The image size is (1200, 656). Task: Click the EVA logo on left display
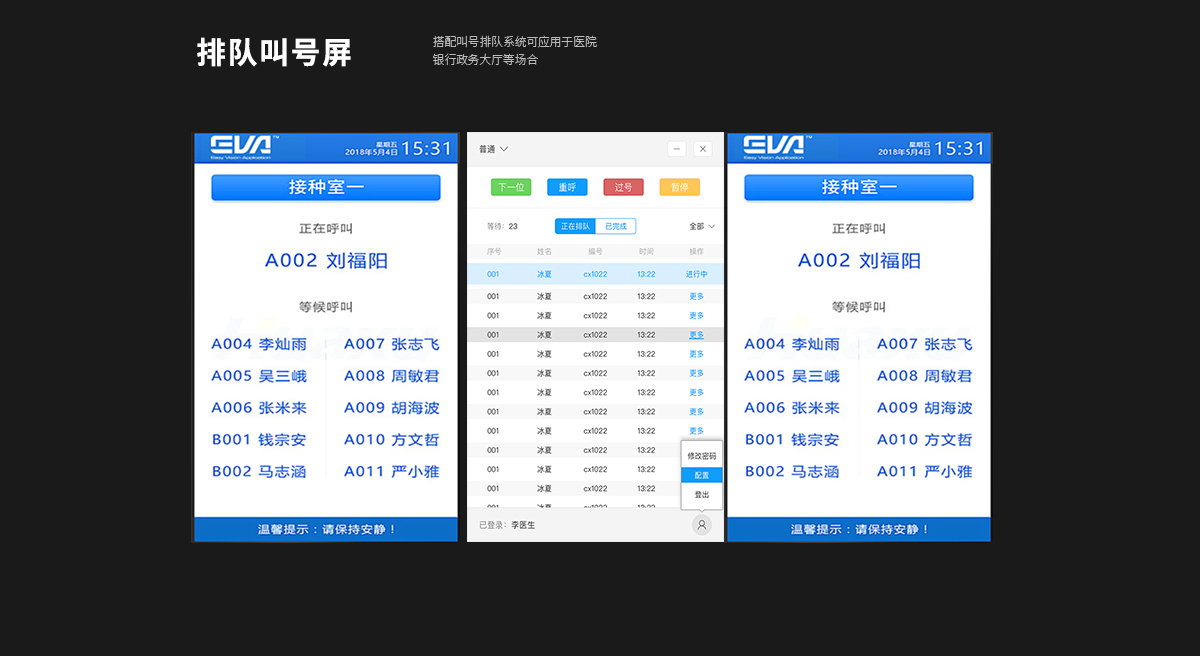tap(240, 147)
